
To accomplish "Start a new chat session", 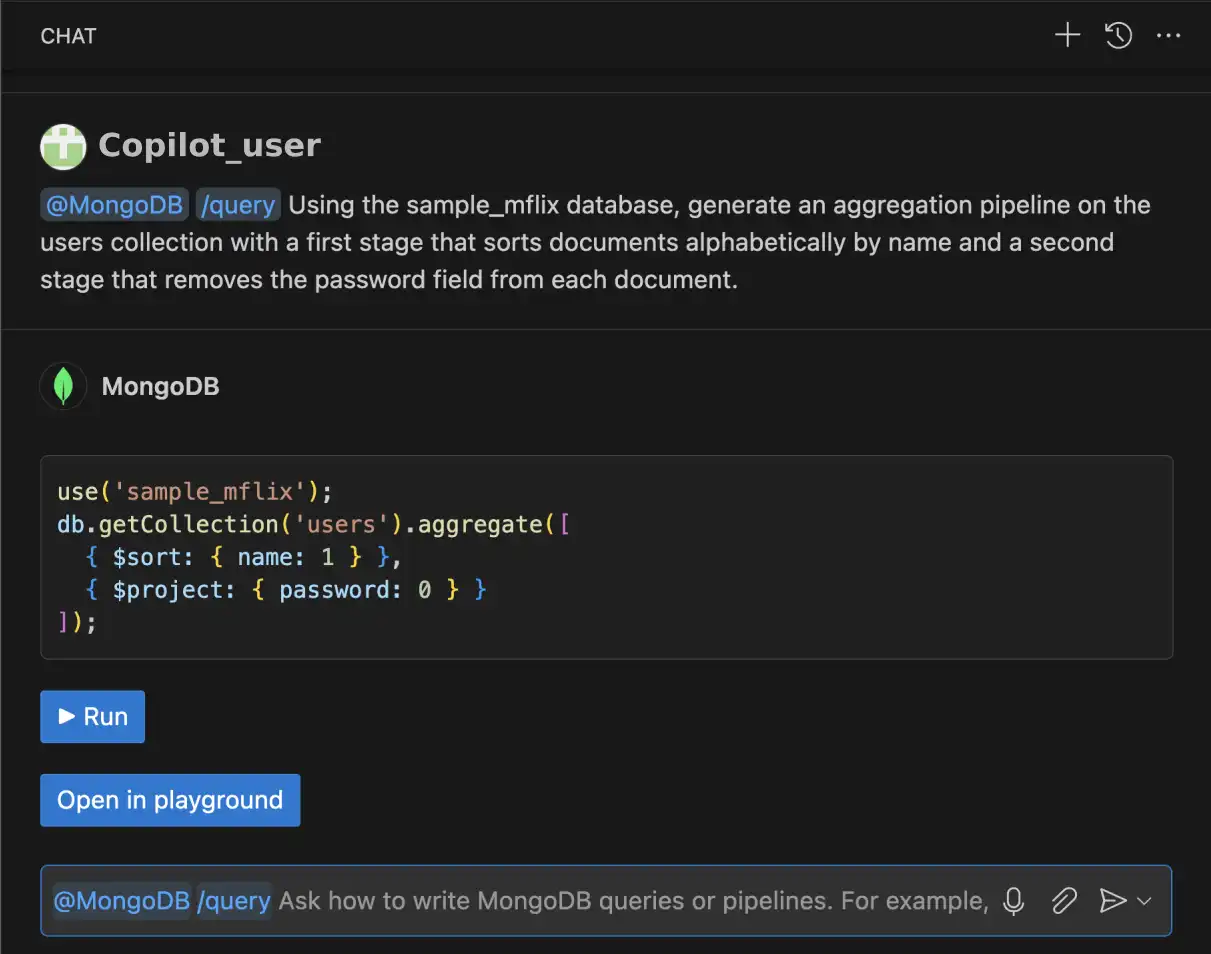I will tap(1066, 35).
